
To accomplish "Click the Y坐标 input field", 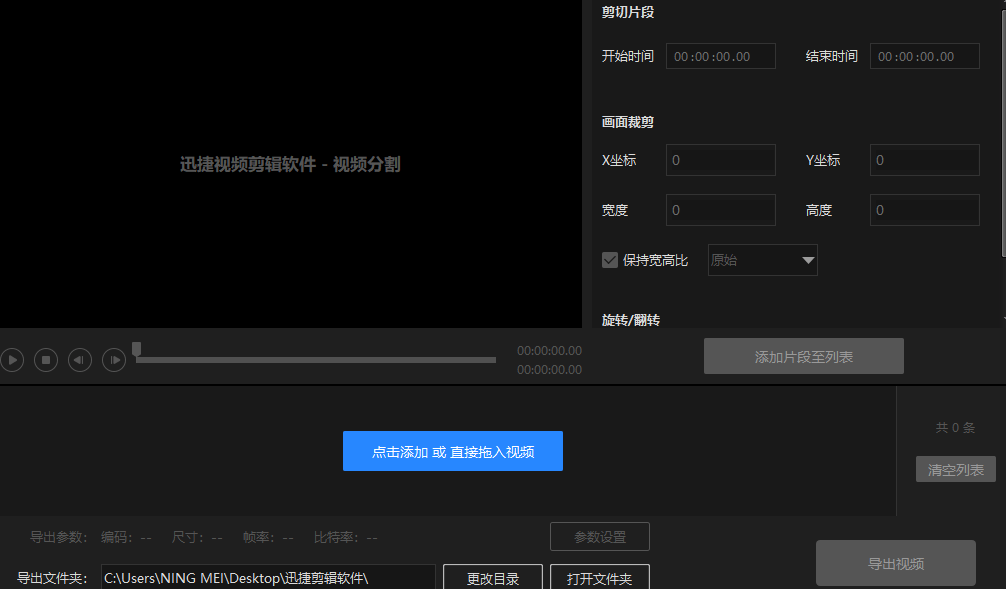I will tap(925, 160).
